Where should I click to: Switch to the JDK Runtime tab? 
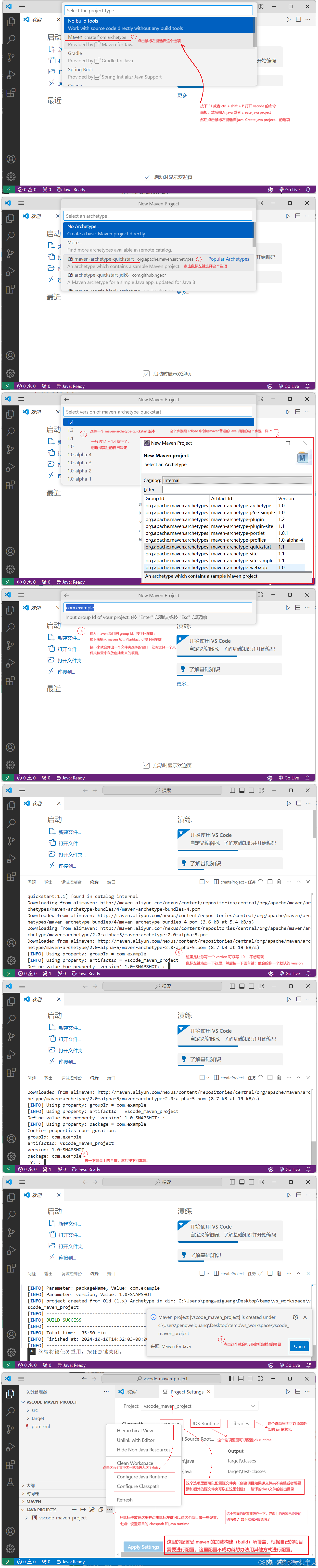click(205, 1423)
